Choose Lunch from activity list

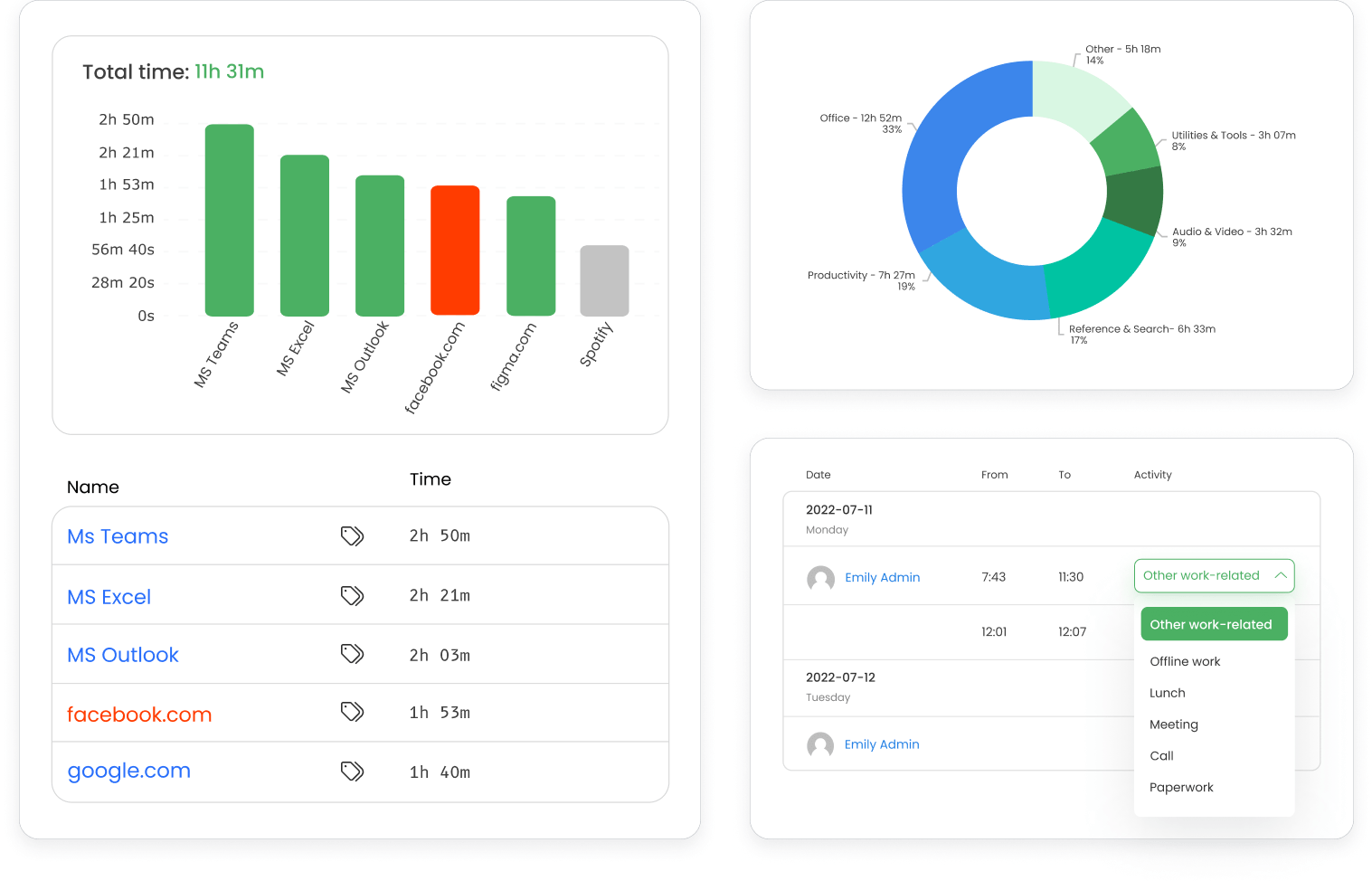click(x=1167, y=693)
